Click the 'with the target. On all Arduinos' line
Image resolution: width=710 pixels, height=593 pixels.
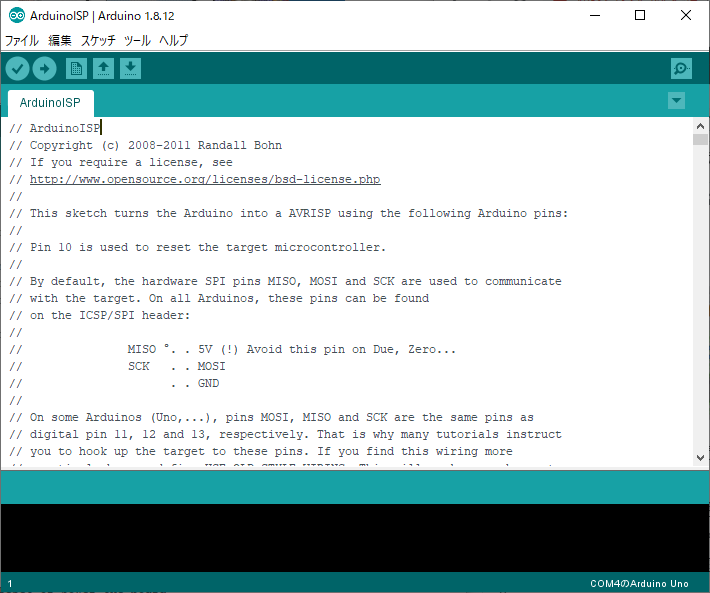click(x=219, y=298)
